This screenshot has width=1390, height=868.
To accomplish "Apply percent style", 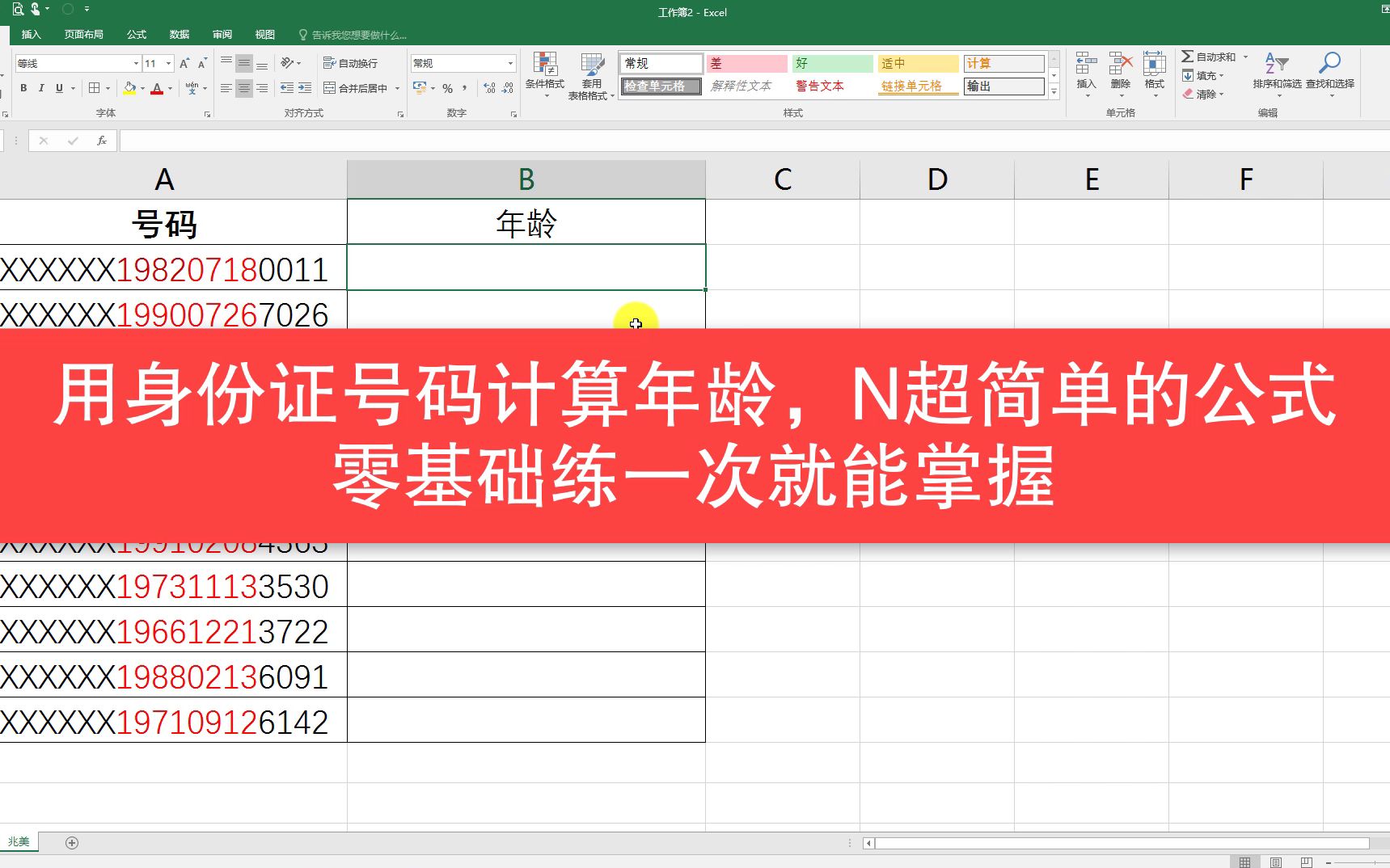I will (447, 88).
